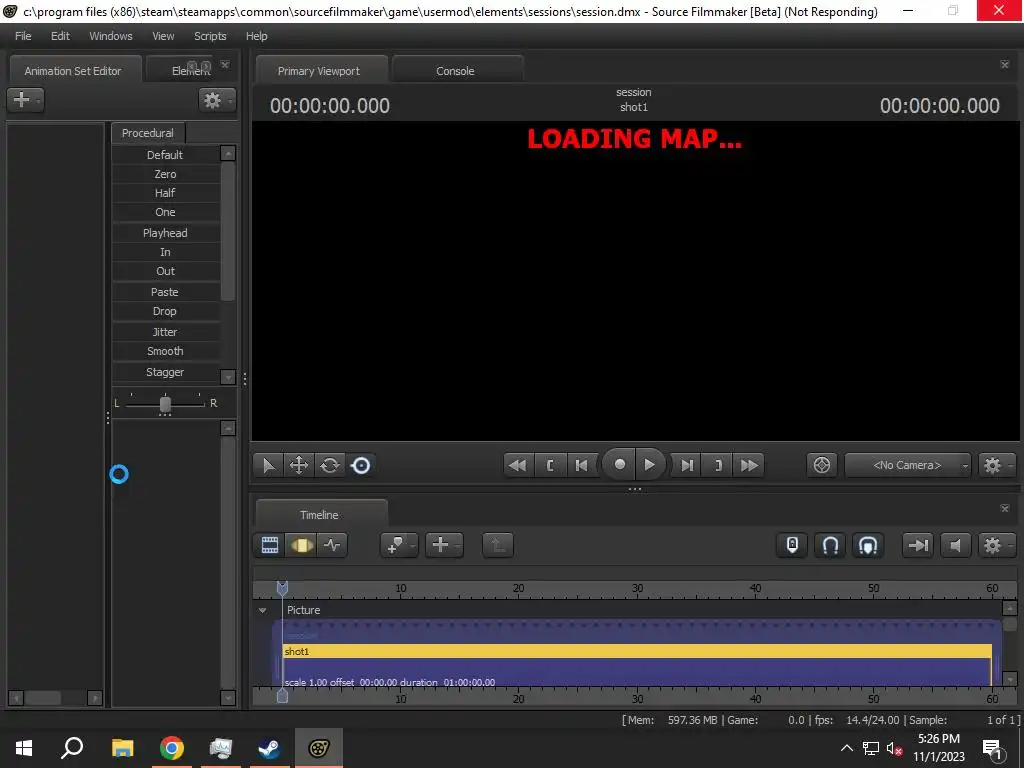Select the Procedural presets tab
Screen dimensions: 1024x768
click(148, 133)
